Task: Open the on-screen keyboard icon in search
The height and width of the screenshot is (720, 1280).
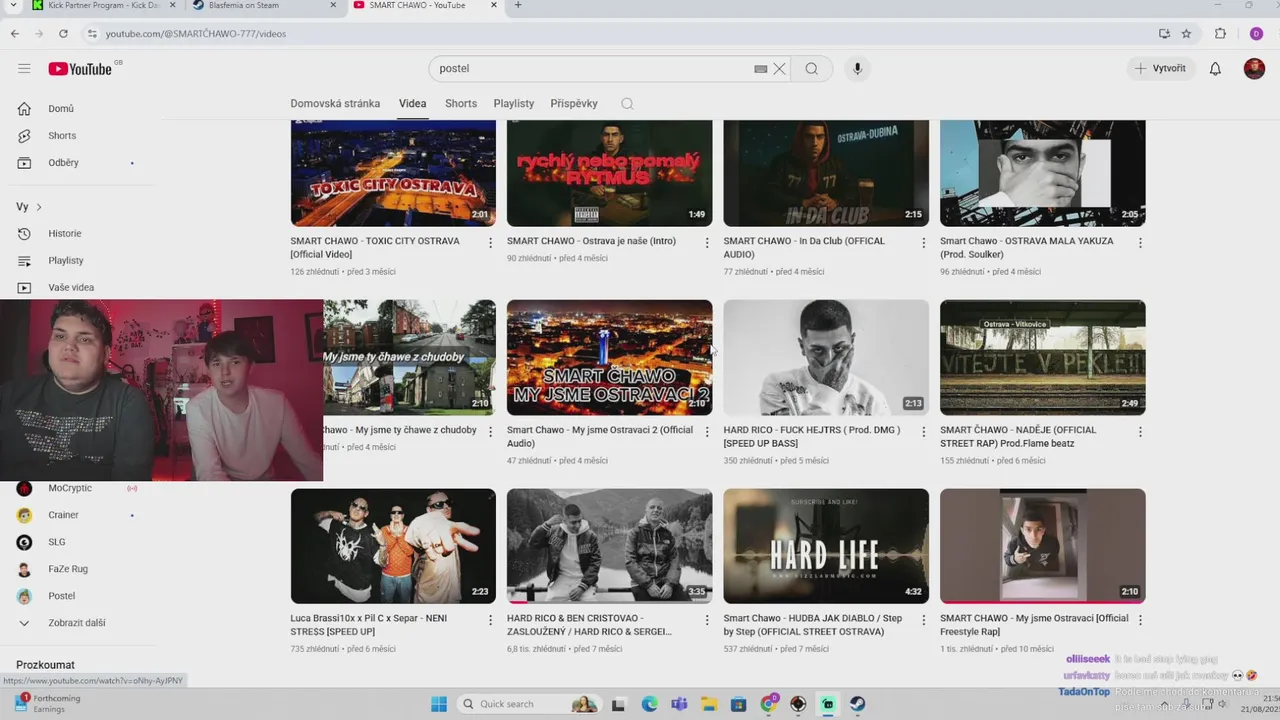Action: coord(760,69)
